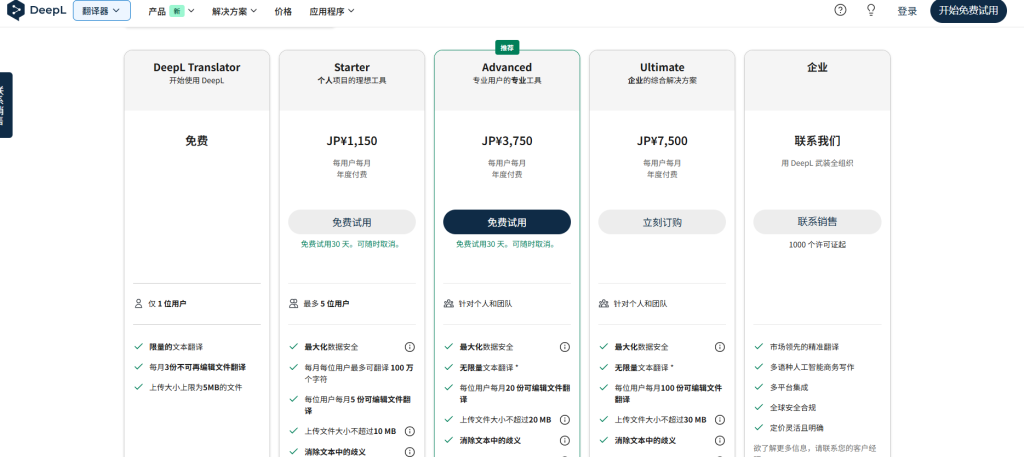Expand the 应用程序 menu
Viewport: 1024px width, 457px height.
coord(332,11)
